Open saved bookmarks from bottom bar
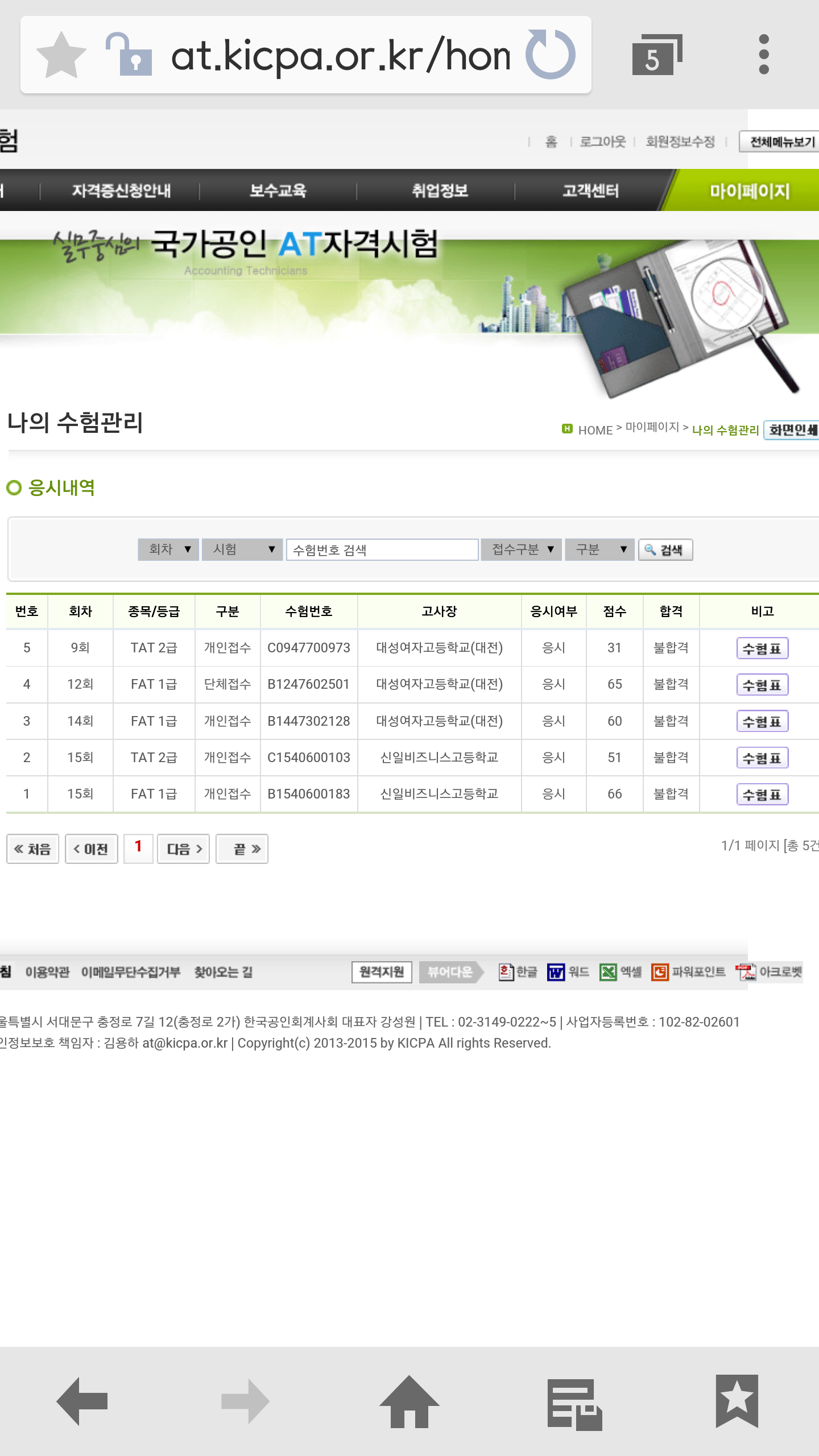Image resolution: width=819 pixels, height=1456 pixels. 737,1401
